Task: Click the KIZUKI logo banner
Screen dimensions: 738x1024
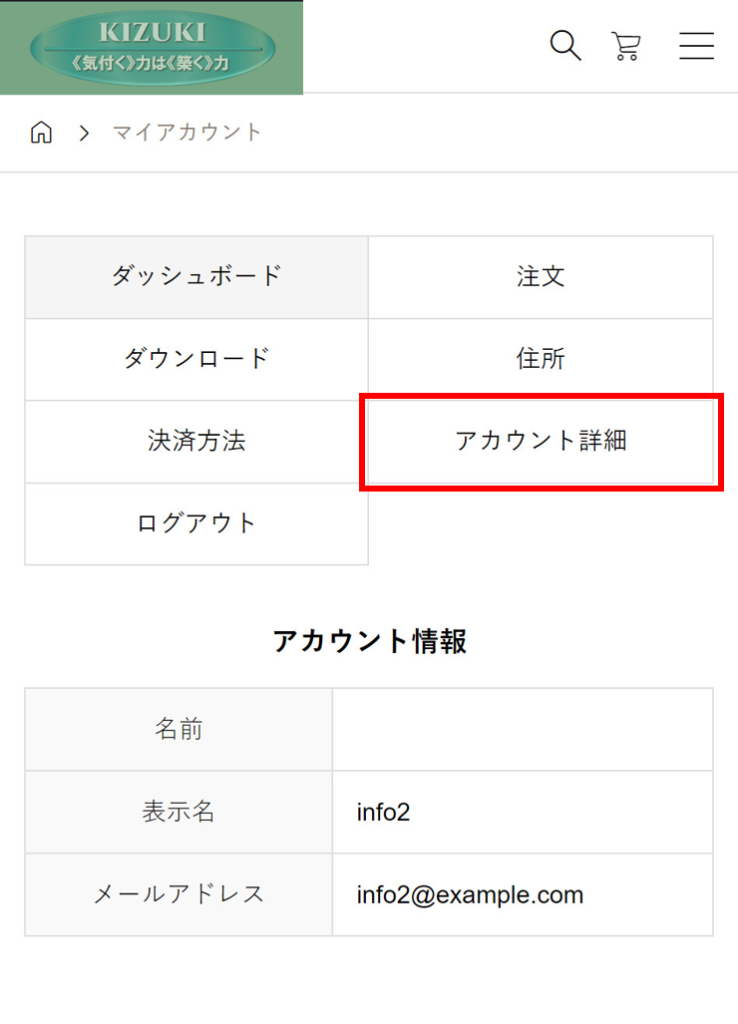Action: pyautogui.click(x=152, y=47)
